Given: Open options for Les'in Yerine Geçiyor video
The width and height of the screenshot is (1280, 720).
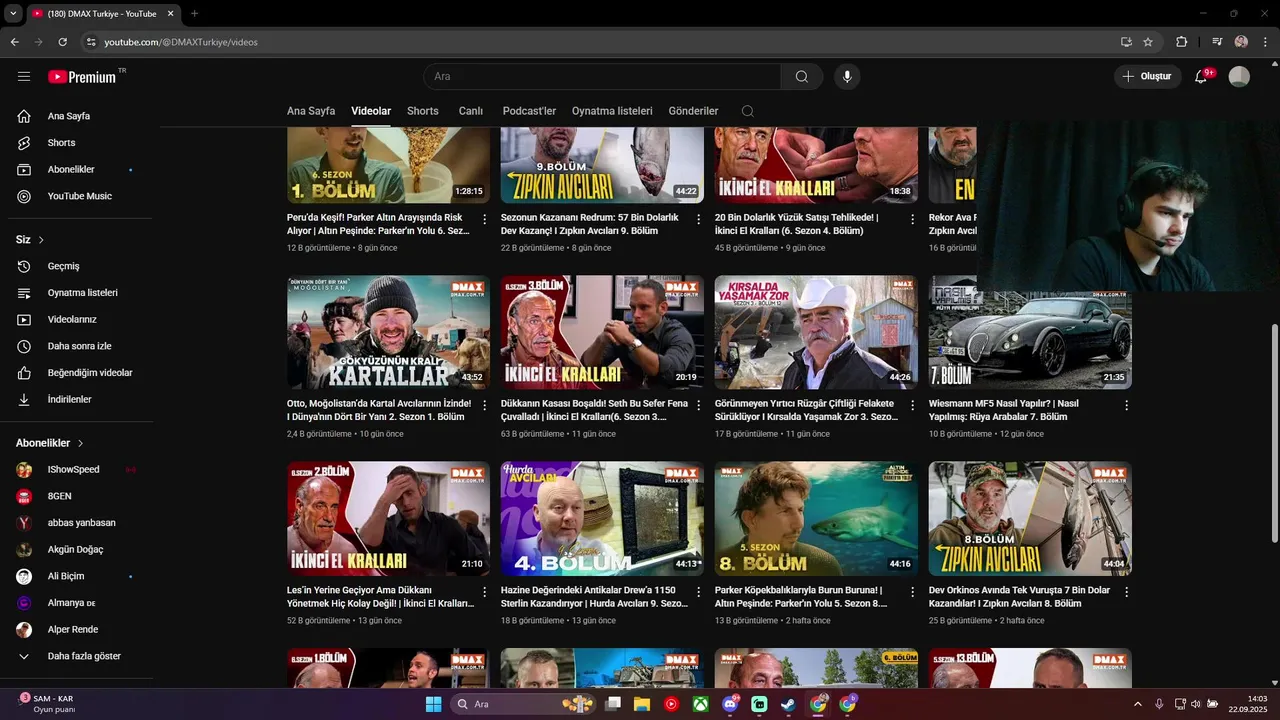Looking at the screenshot, I should pyautogui.click(x=485, y=591).
